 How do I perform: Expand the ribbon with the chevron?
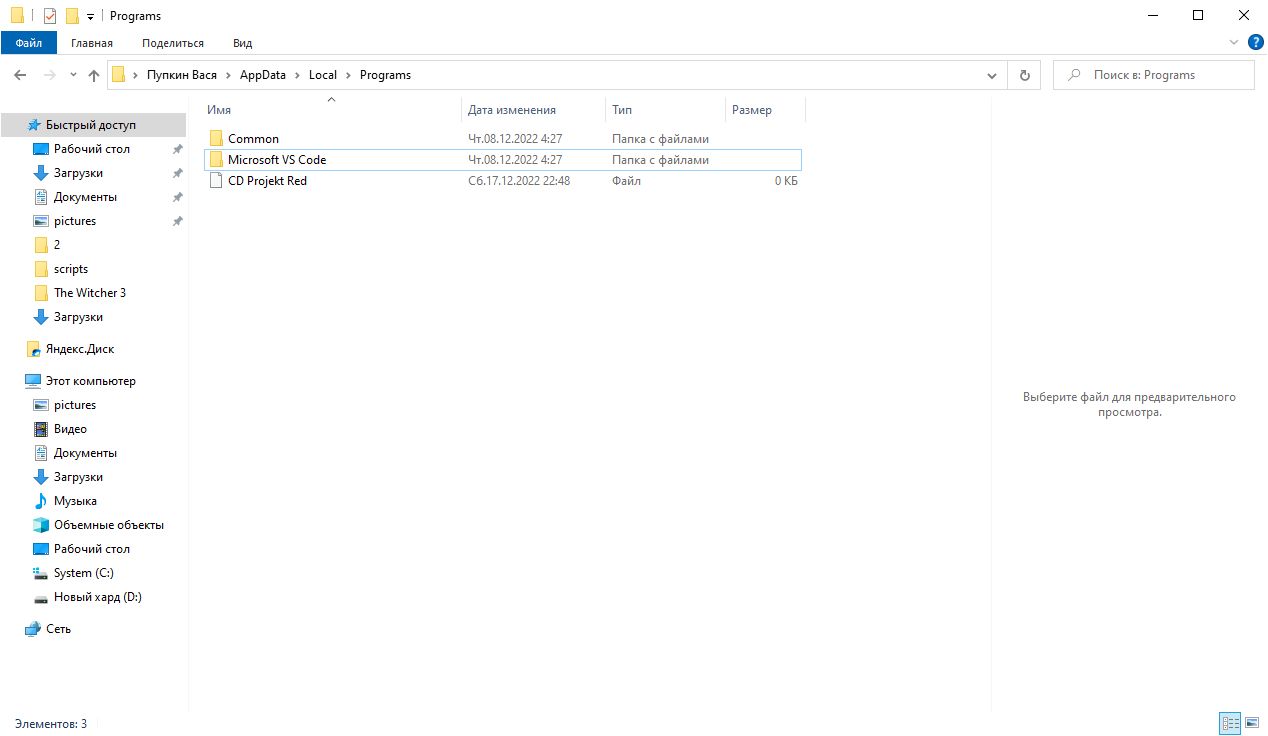(x=1233, y=43)
